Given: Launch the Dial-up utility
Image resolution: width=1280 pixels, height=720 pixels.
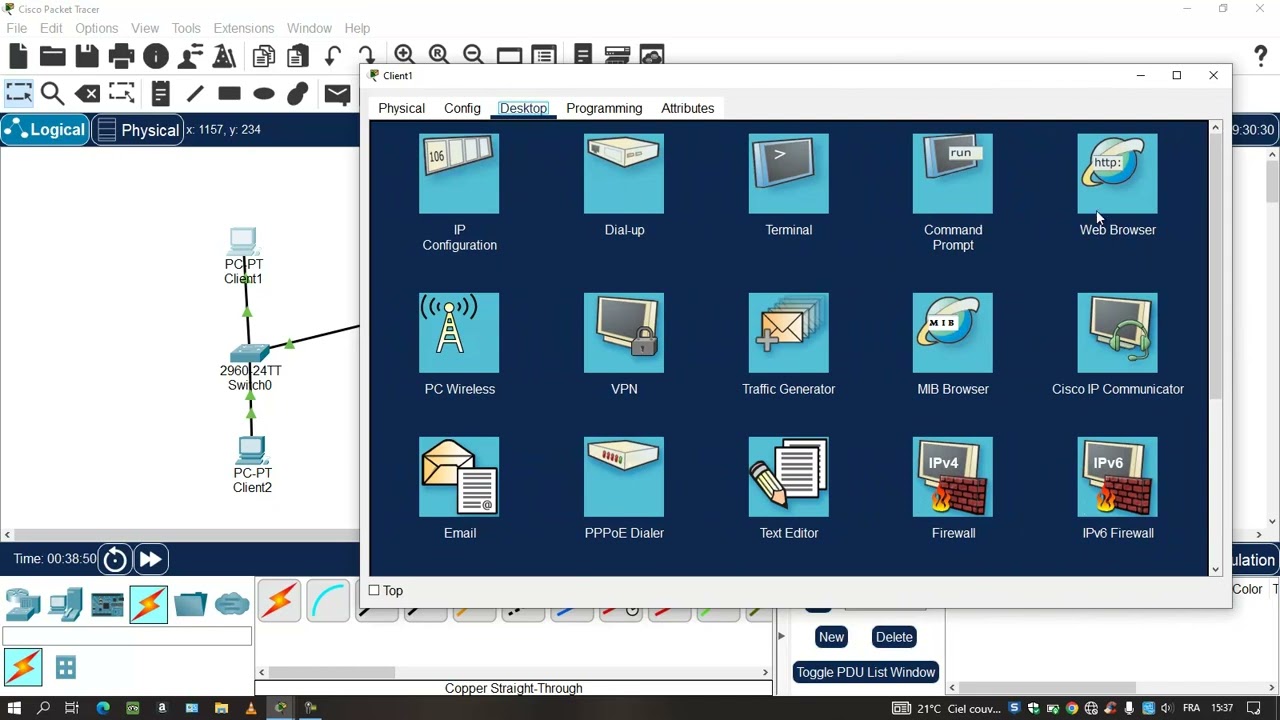Looking at the screenshot, I should click(624, 185).
